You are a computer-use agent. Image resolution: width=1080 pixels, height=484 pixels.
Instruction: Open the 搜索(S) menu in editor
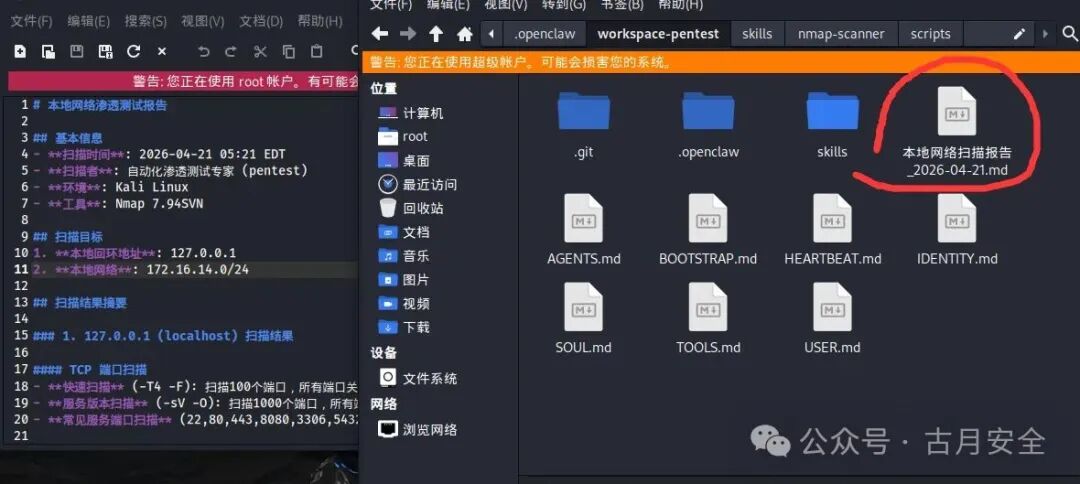tap(145, 21)
